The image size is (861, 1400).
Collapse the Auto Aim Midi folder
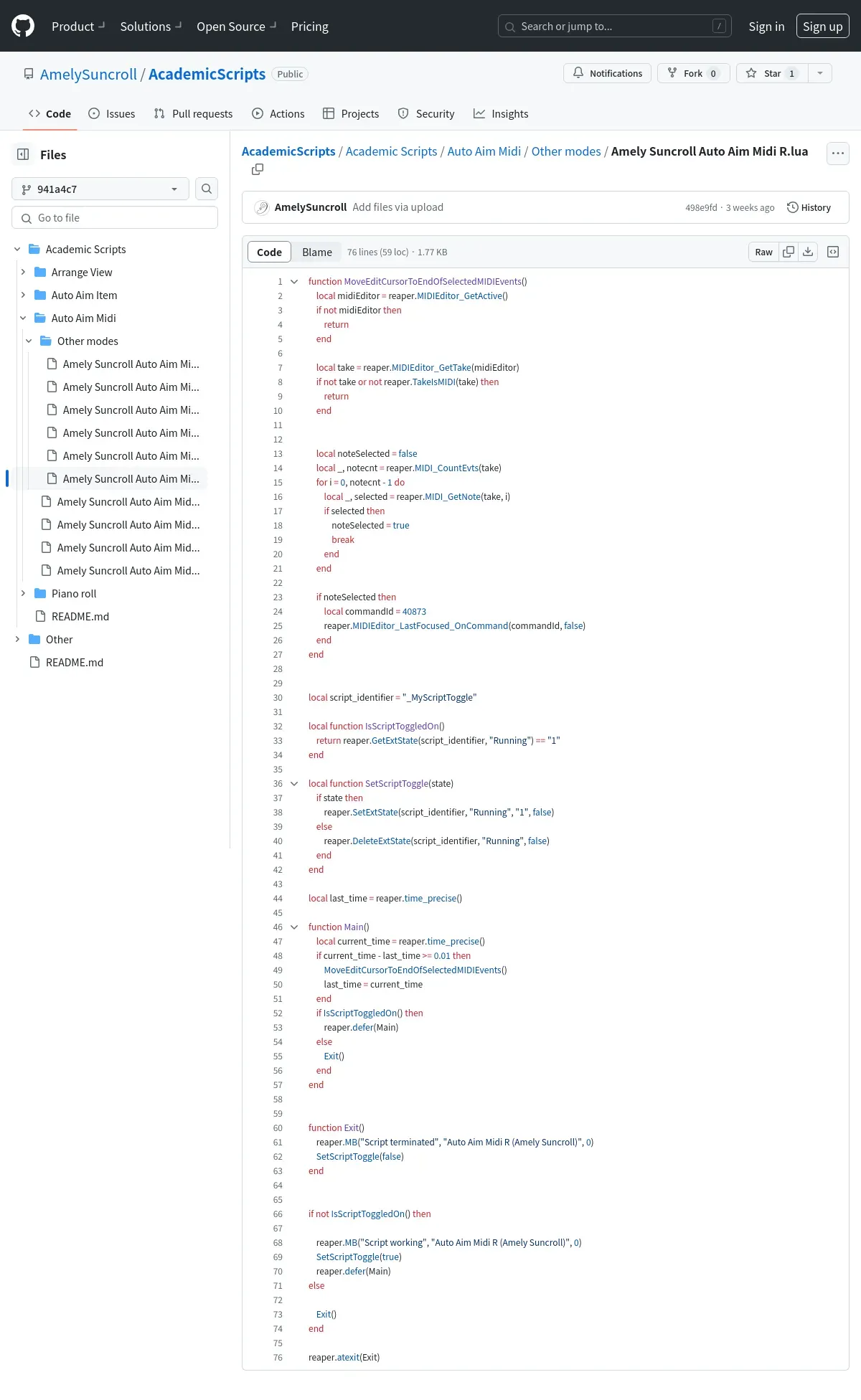point(23,318)
